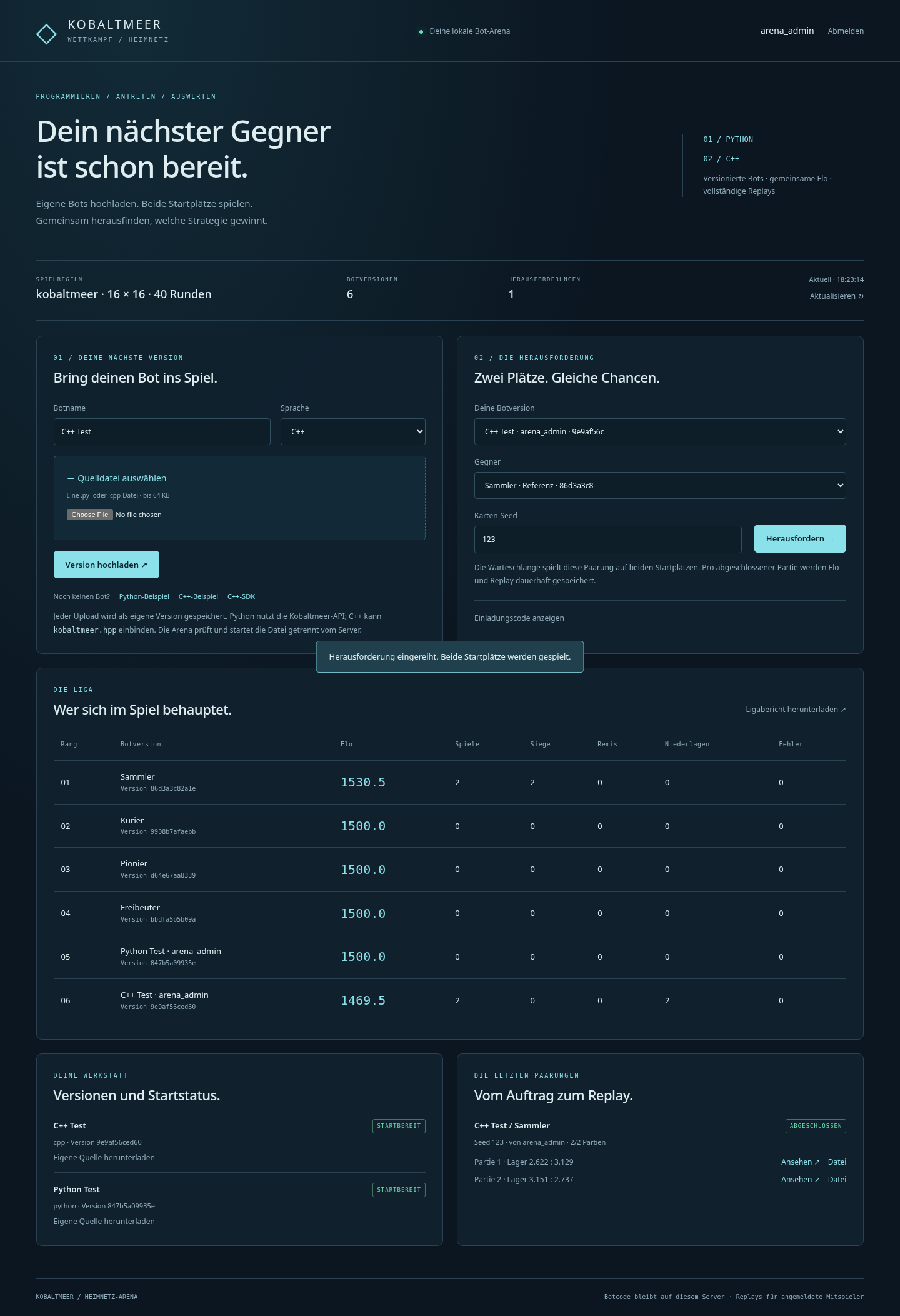Expand the Deine Botversion dropdown

660,432
